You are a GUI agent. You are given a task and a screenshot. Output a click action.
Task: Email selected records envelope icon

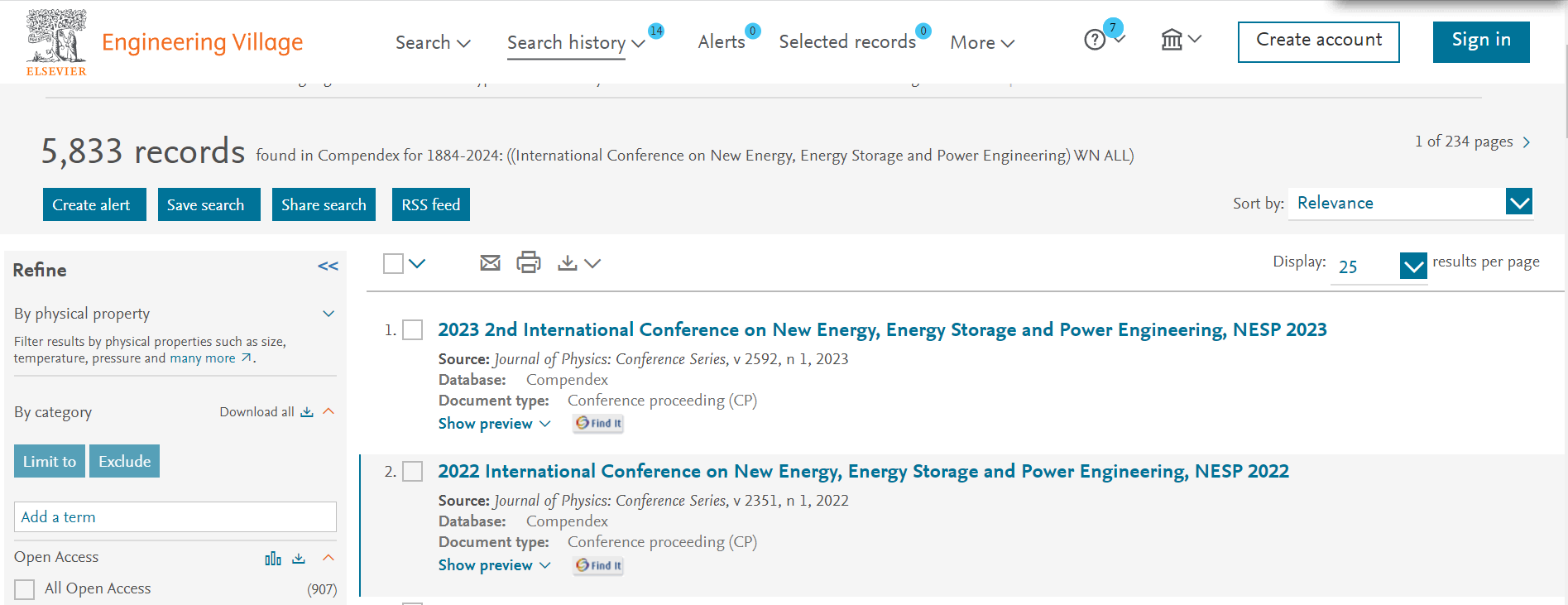tap(490, 263)
